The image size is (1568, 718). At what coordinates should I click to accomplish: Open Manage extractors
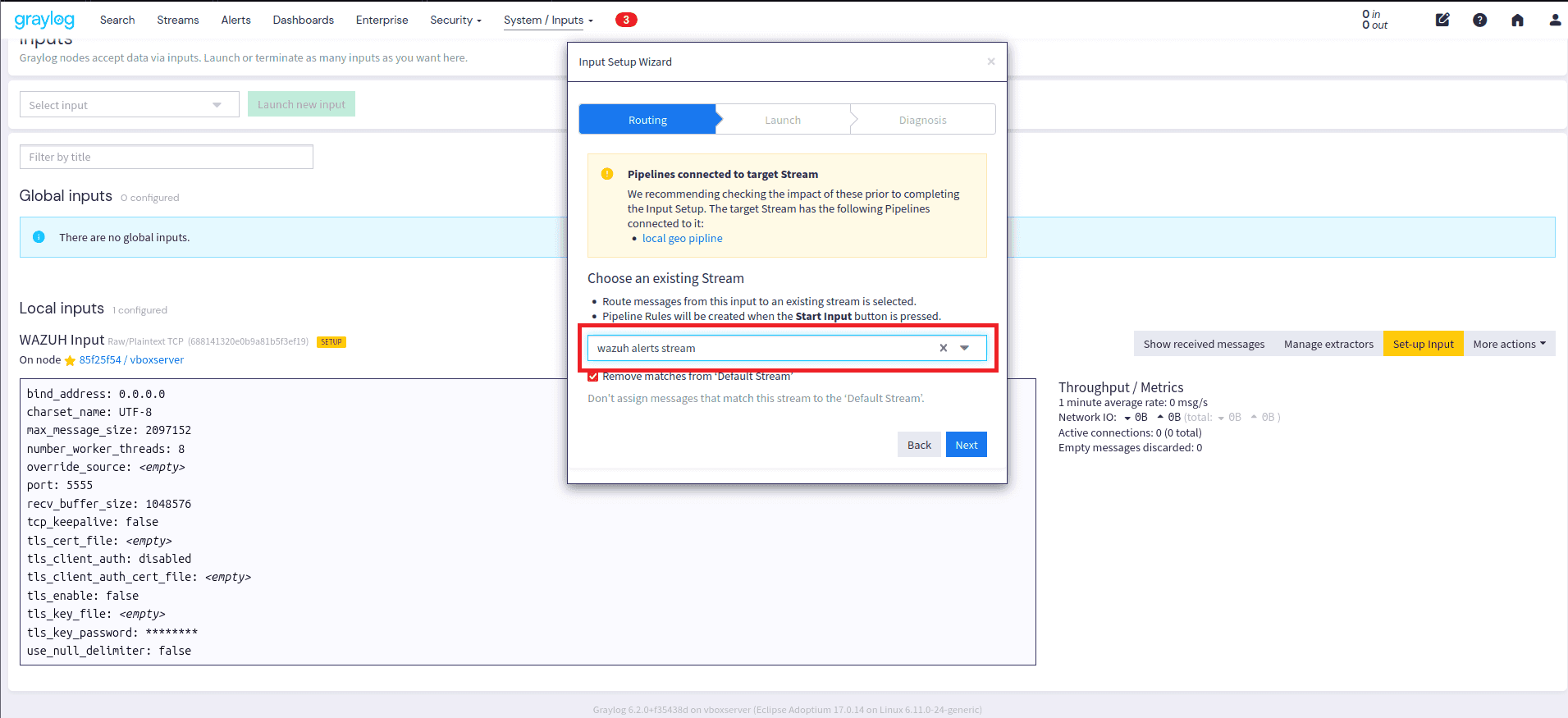1328,344
